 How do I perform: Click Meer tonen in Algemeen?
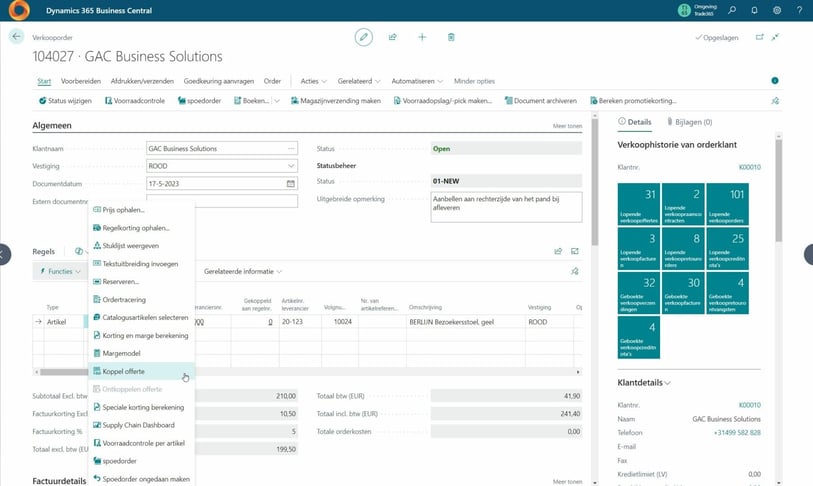(x=567, y=126)
